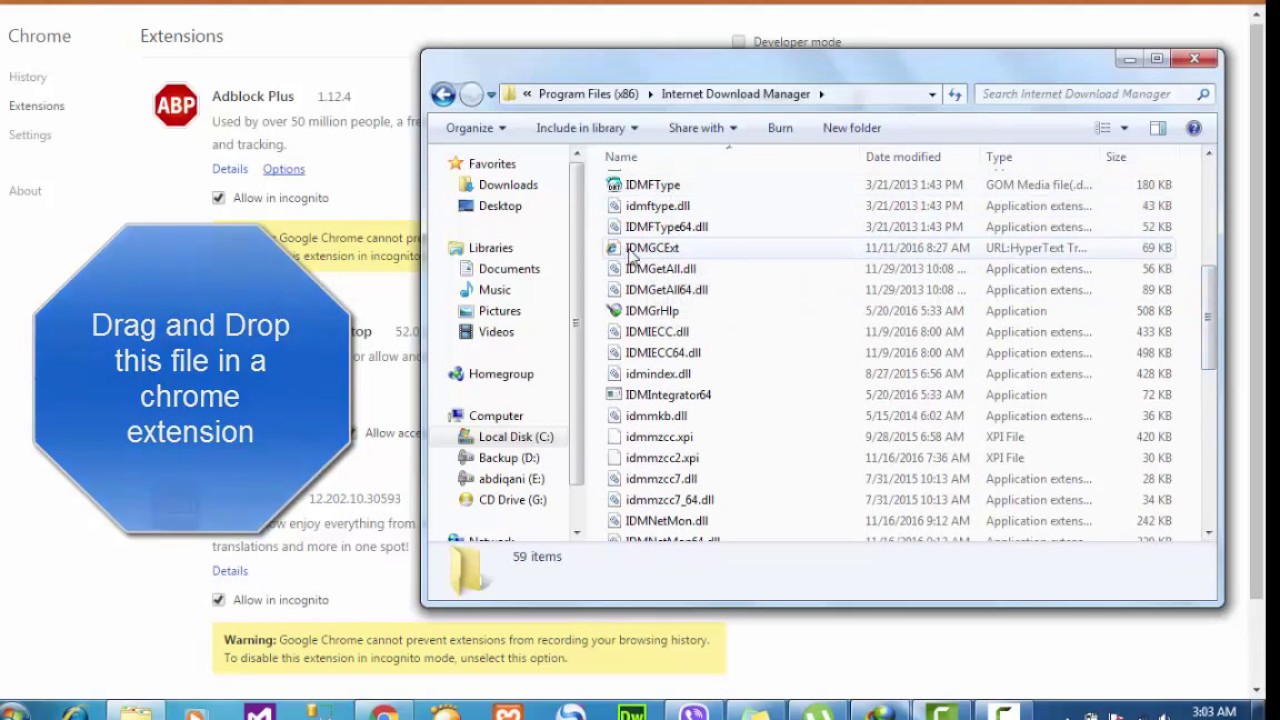The image size is (1280, 720).
Task: Toggle the lower Allow in incognito checkbox
Action: coord(218,600)
